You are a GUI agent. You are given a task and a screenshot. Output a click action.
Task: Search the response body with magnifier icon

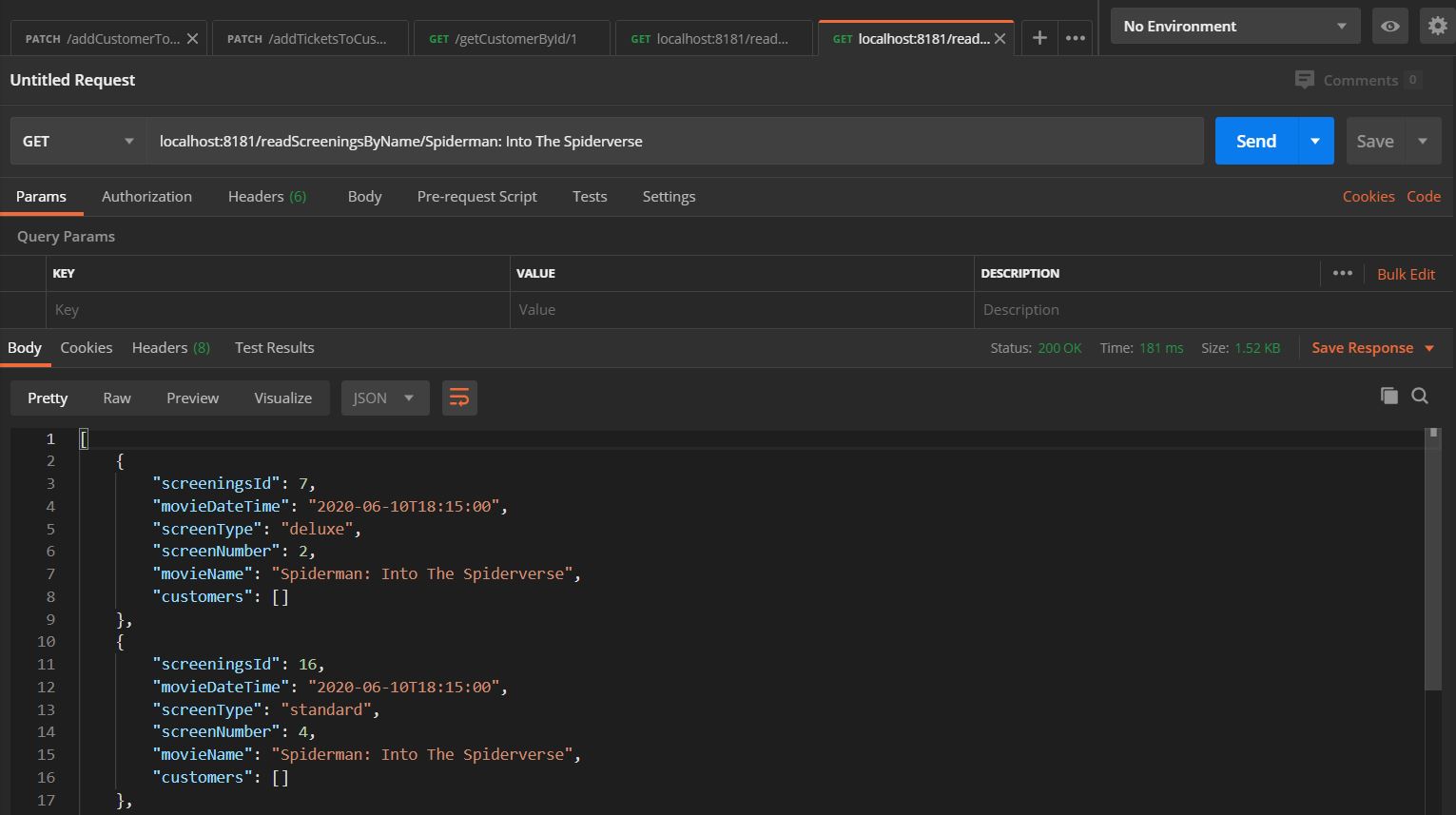click(x=1420, y=396)
